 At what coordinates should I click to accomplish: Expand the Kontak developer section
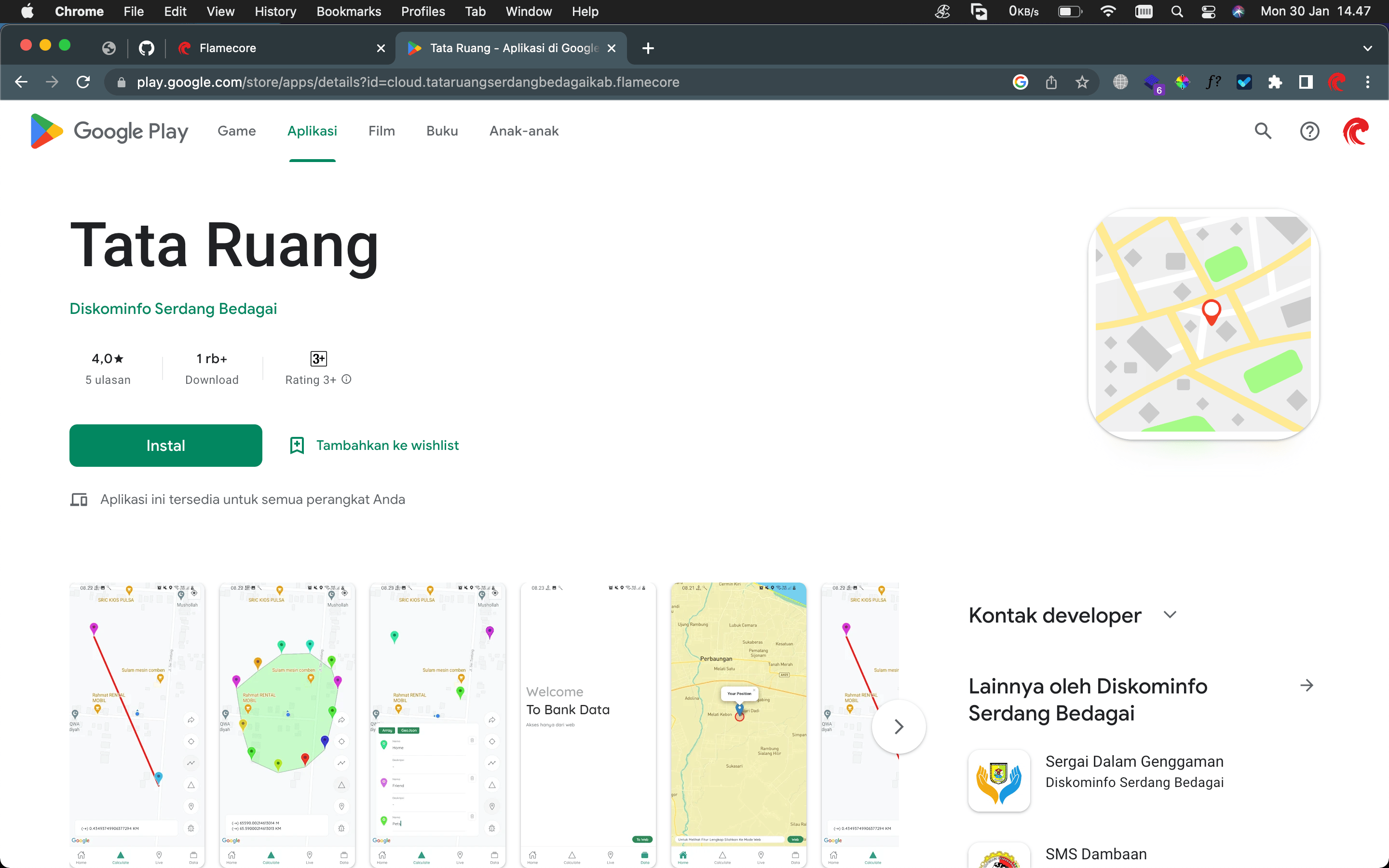pyautogui.click(x=1170, y=615)
